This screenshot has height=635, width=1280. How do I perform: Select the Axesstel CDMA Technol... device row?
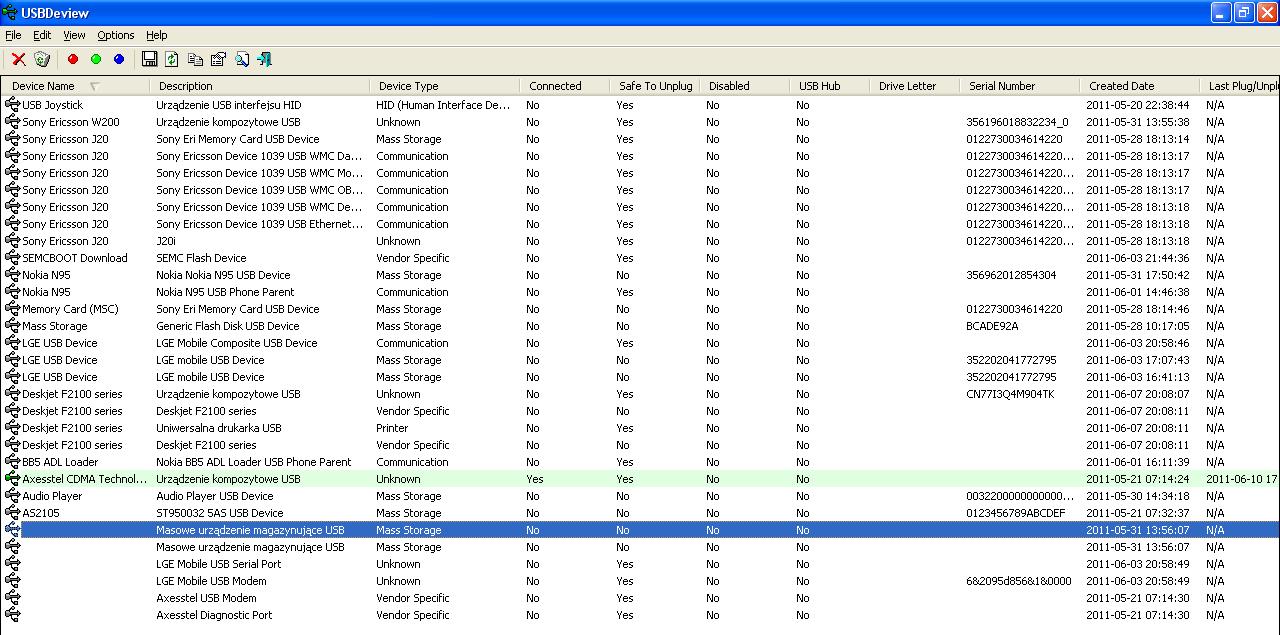pyautogui.click(x=640, y=479)
